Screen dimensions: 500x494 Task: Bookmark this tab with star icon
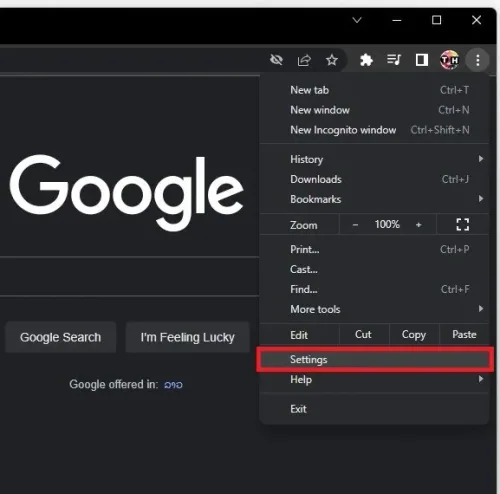coord(332,60)
